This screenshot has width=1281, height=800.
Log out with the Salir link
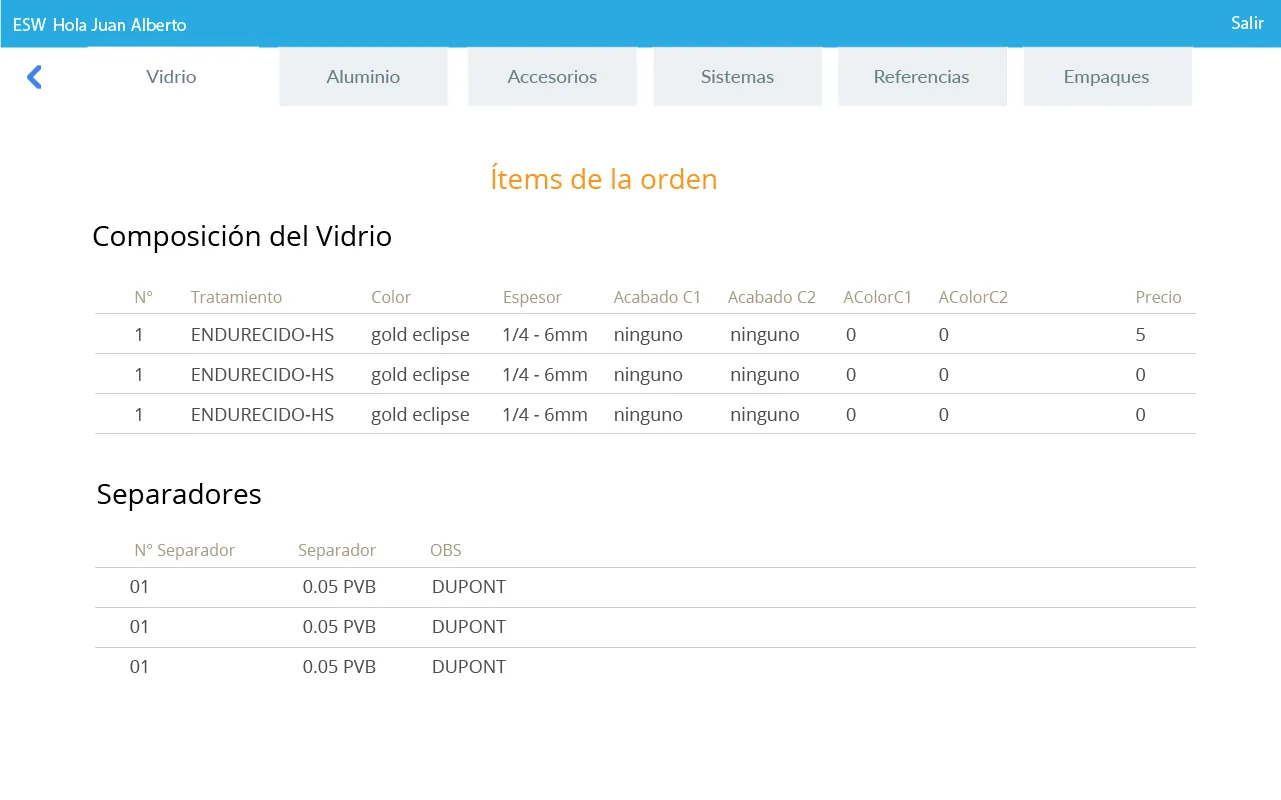1248,23
